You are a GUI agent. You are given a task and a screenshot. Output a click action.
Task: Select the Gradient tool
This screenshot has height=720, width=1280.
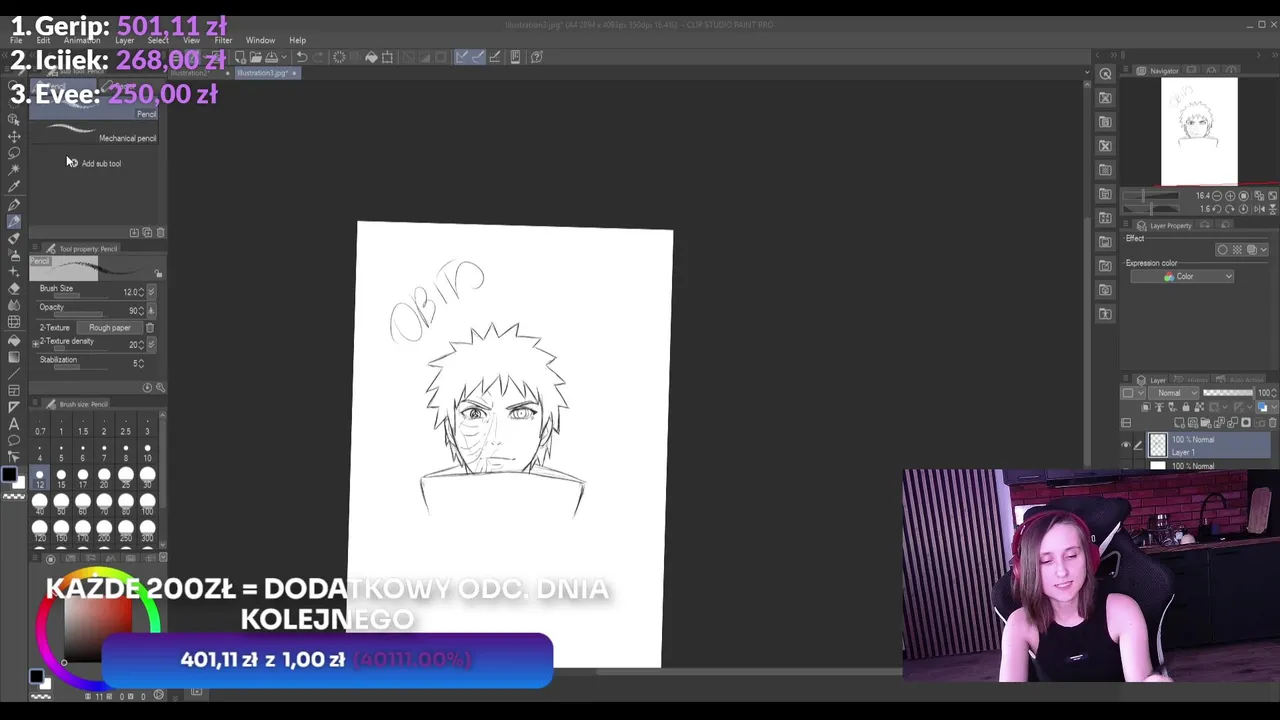[x=14, y=357]
